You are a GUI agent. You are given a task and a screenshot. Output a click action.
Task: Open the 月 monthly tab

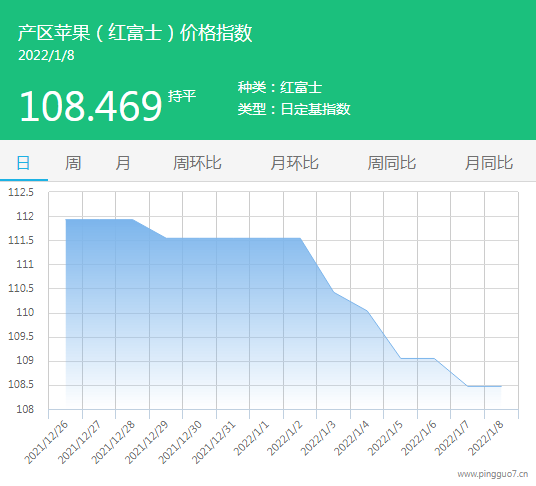click(x=122, y=163)
